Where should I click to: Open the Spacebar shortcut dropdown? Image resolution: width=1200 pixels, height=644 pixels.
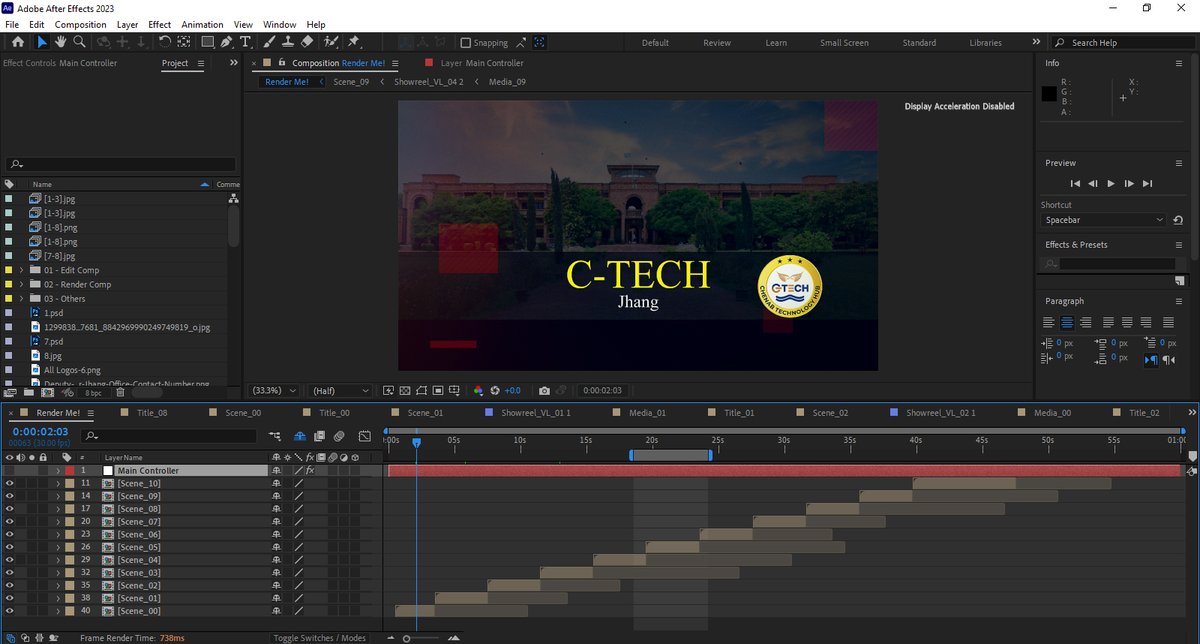[1105, 220]
